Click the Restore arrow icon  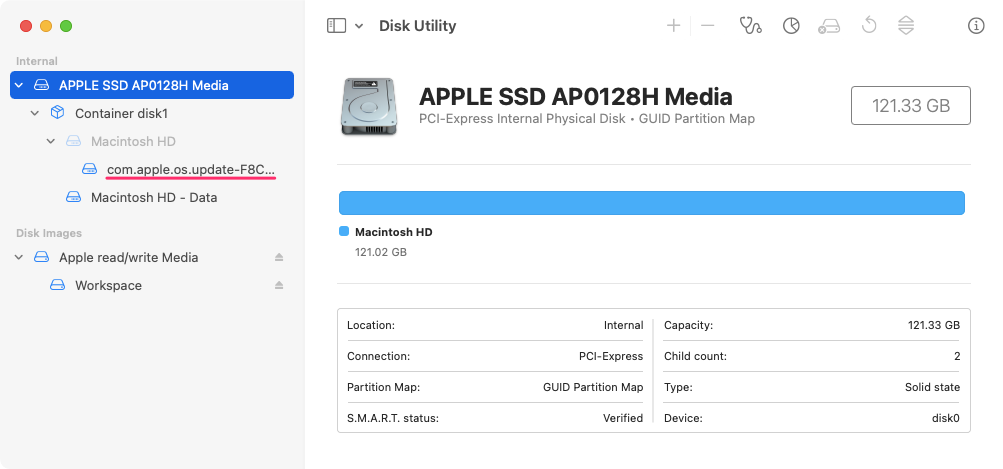click(x=868, y=26)
